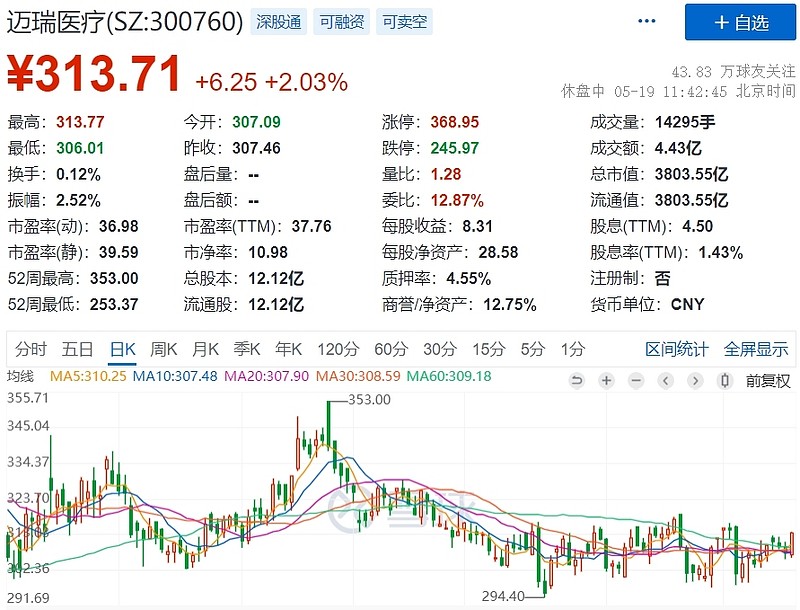Click the MA10:307.48 moving average label
Screen dimensions: 800x610
point(175,376)
